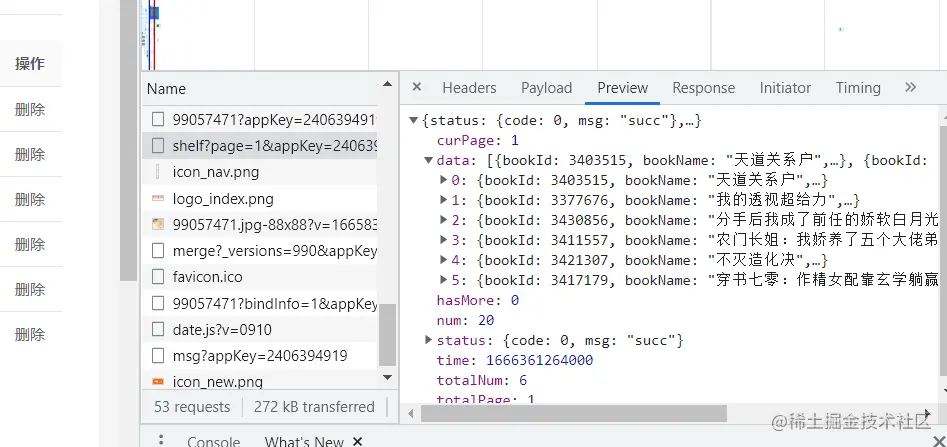Open the Console drawer tab
Image resolution: width=947 pixels, height=447 pixels.
pyautogui.click(x=213, y=442)
